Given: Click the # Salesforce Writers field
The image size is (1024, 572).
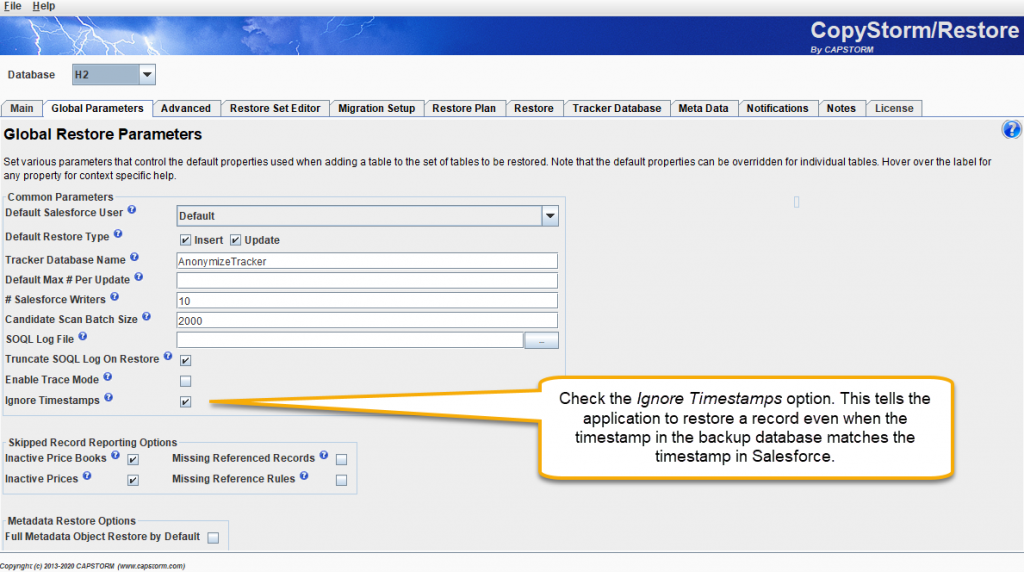Looking at the screenshot, I should (x=367, y=300).
